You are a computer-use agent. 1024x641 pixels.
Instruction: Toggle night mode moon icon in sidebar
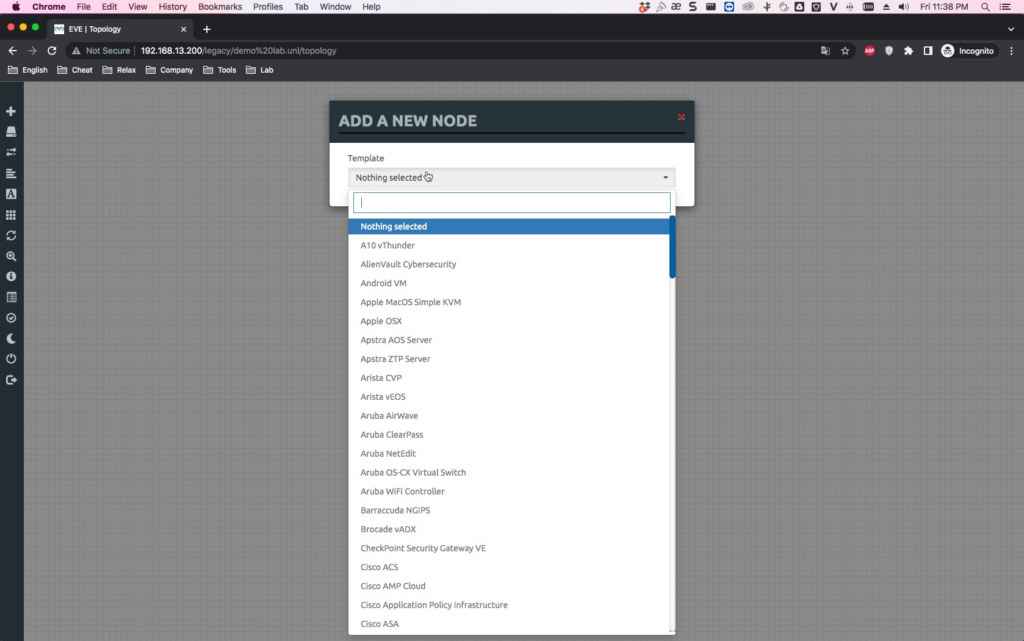pos(11,339)
